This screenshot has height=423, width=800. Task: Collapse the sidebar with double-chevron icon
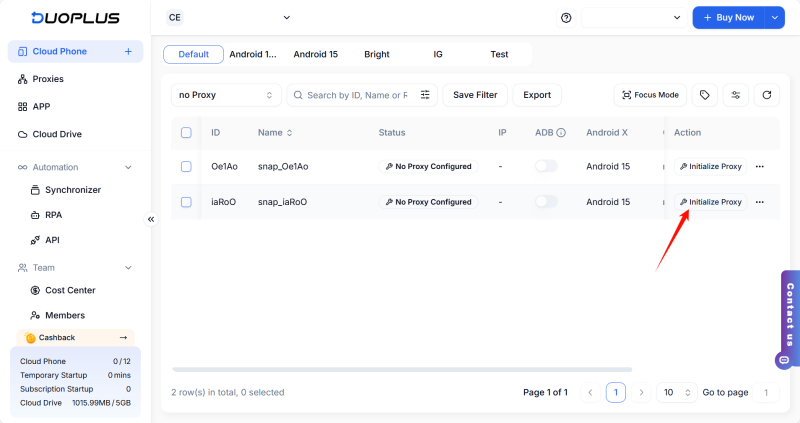tap(151, 219)
